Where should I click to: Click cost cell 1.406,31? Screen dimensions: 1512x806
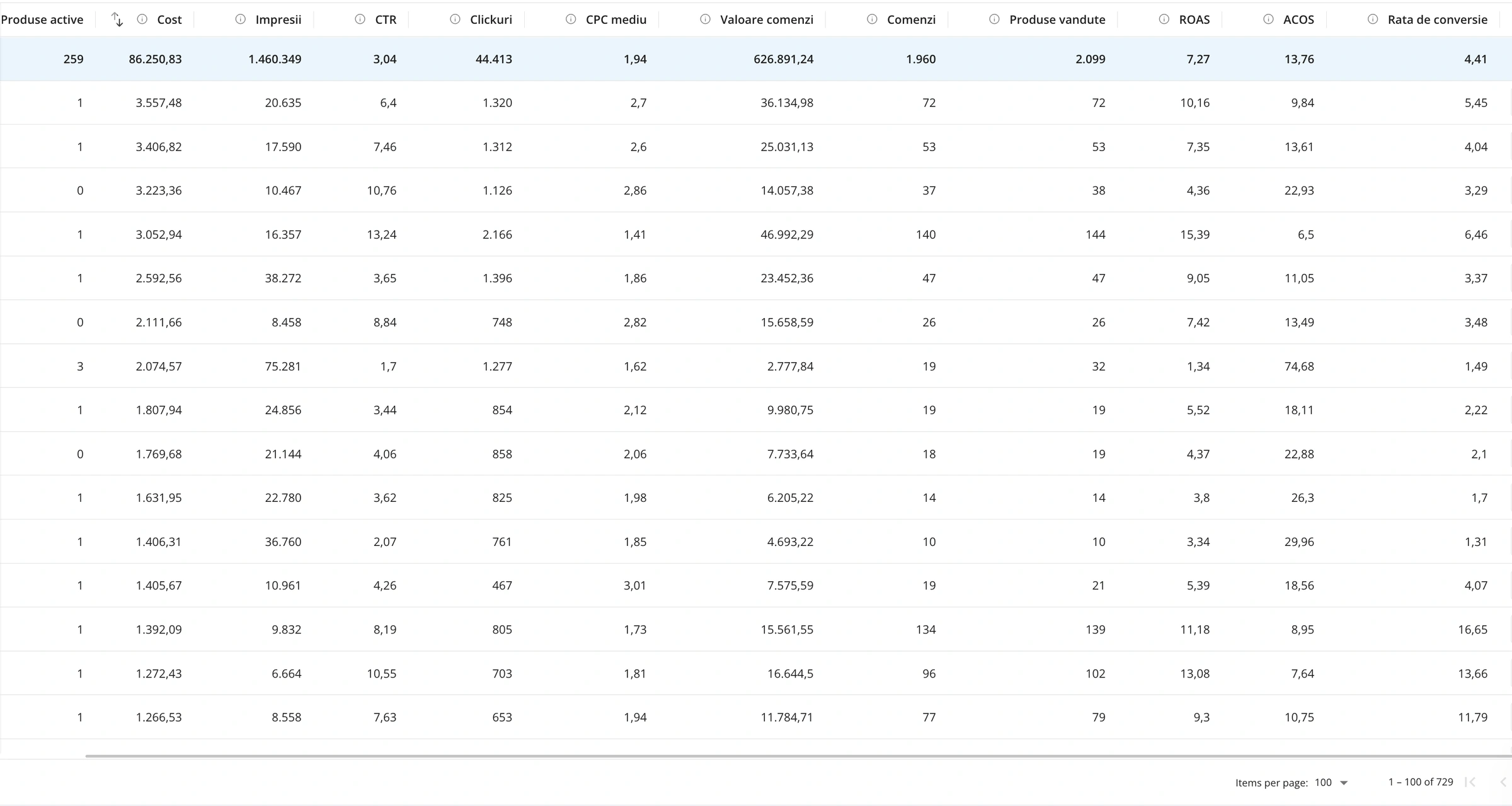(x=159, y=542)
